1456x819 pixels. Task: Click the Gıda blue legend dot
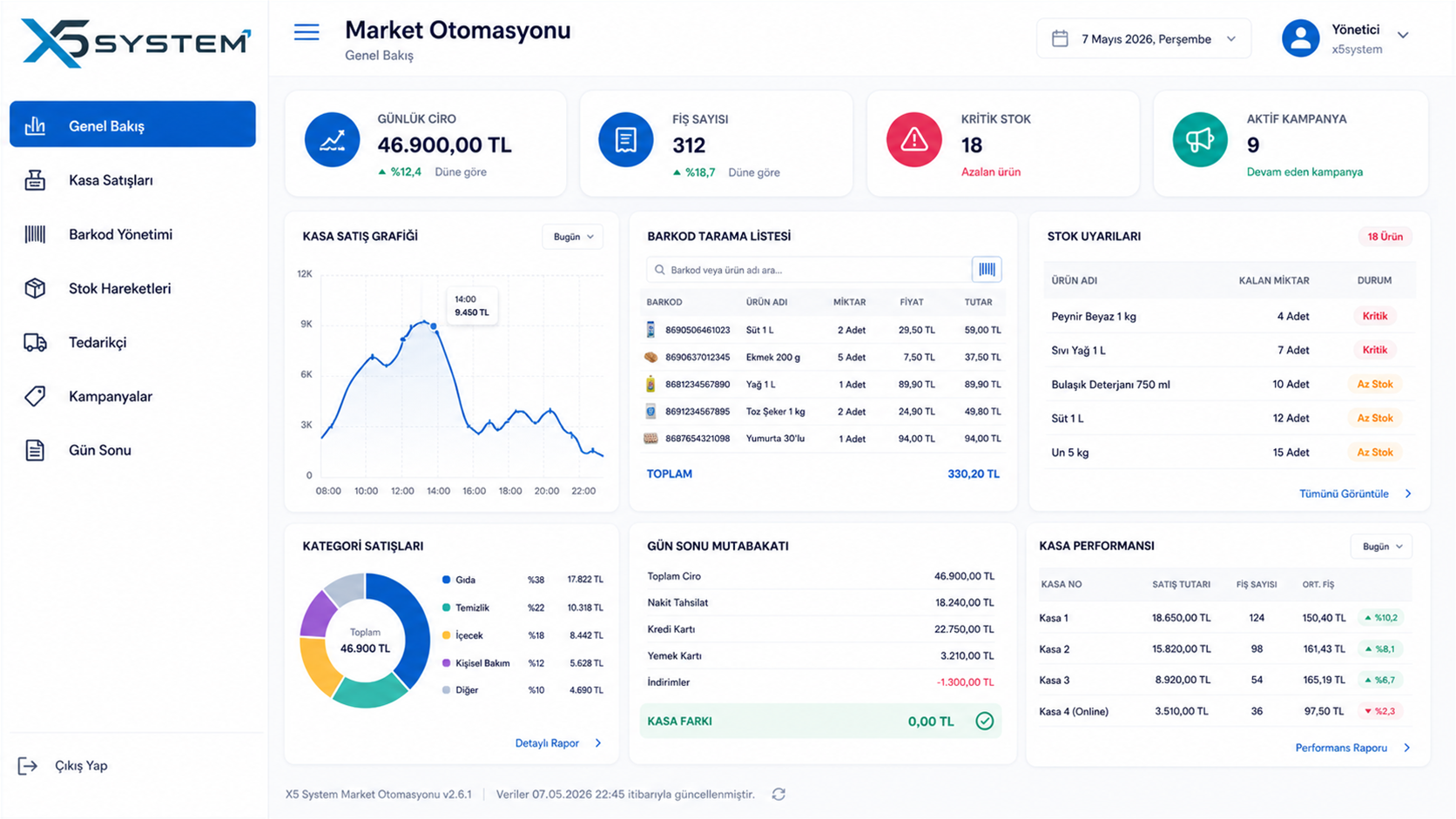pos(447,580)
